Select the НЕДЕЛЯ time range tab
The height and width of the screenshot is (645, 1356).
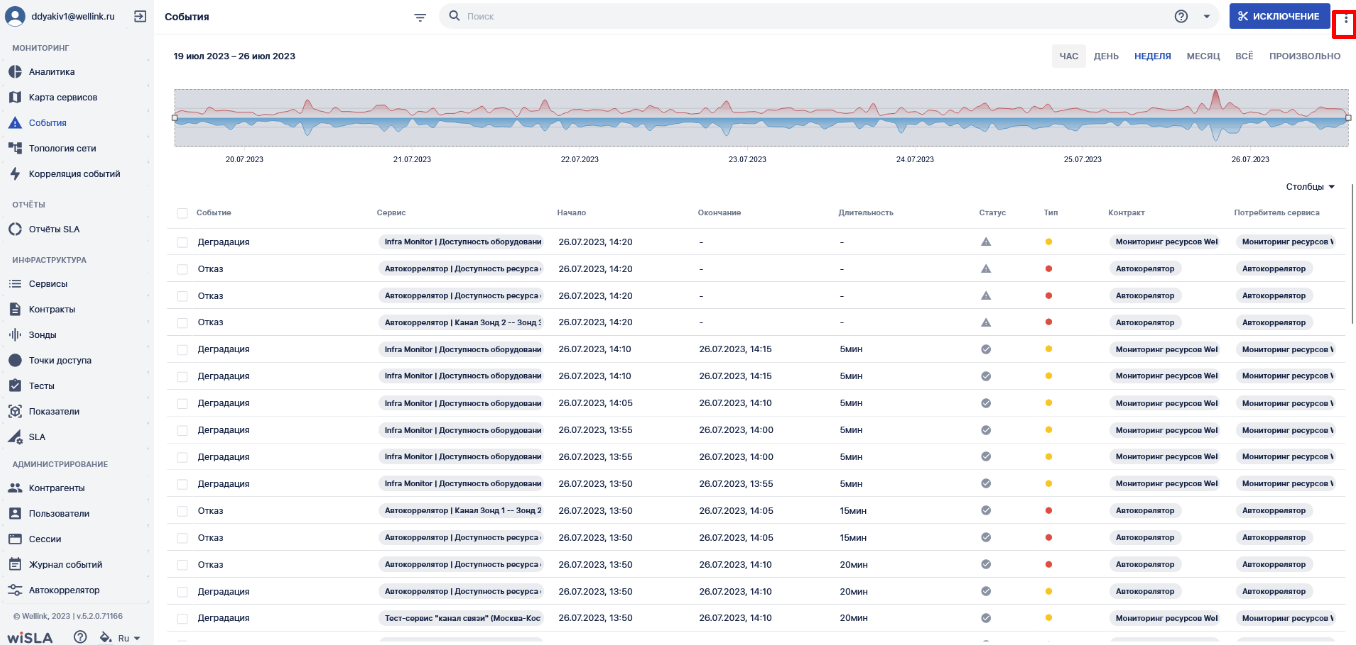[x=1152, y=56]
